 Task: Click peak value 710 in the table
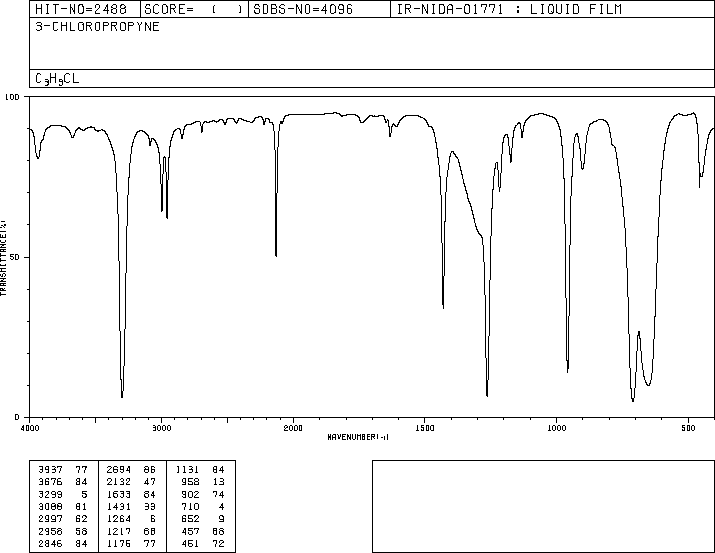click(190, 506)
